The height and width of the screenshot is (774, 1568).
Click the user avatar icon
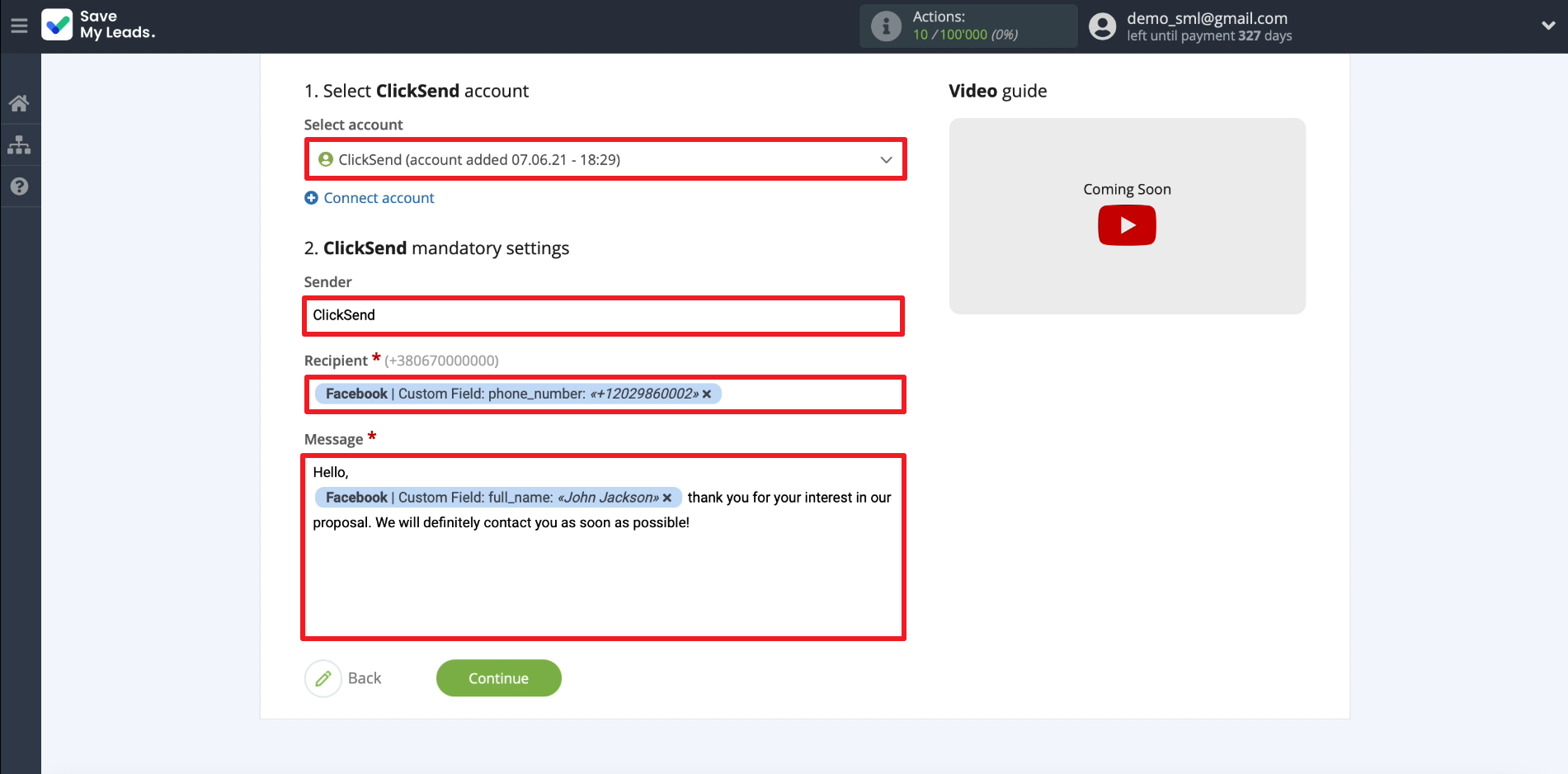tap(1103, 26)
